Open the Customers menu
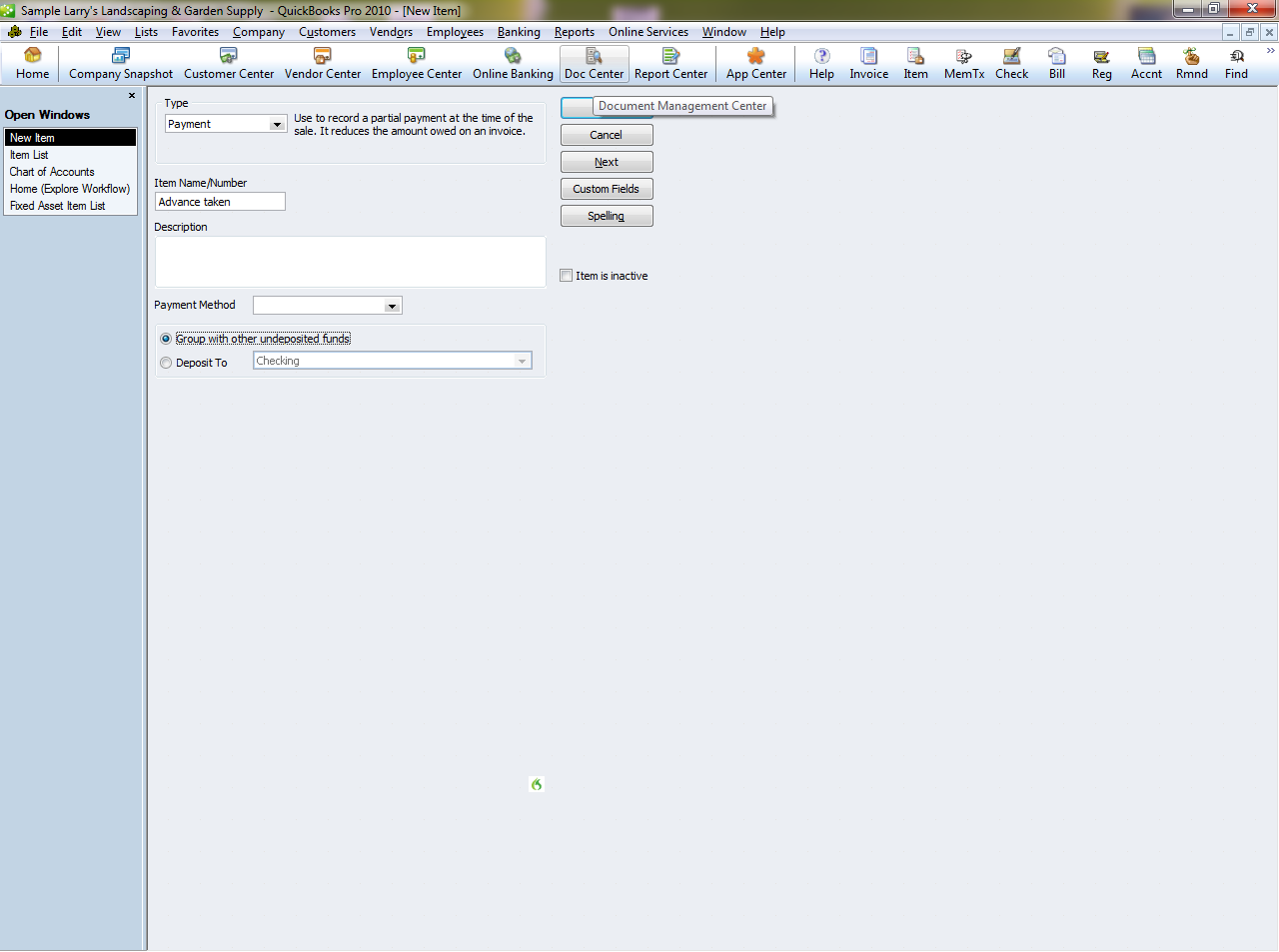Screen dimensions: 1279x952 click(x=327, y=32)
